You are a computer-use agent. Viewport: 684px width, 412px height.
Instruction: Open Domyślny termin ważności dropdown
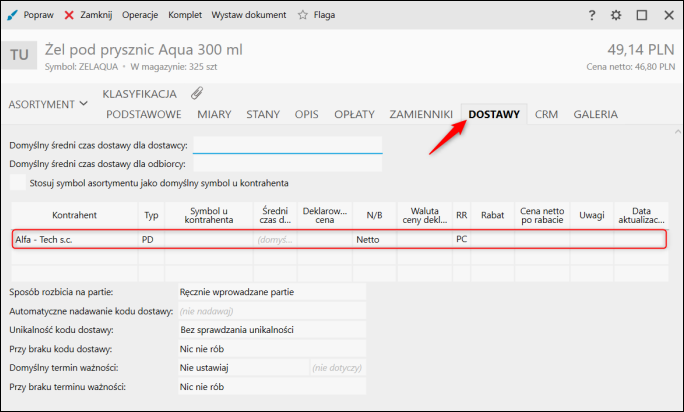pyautogui.click(x=243, y=368)
